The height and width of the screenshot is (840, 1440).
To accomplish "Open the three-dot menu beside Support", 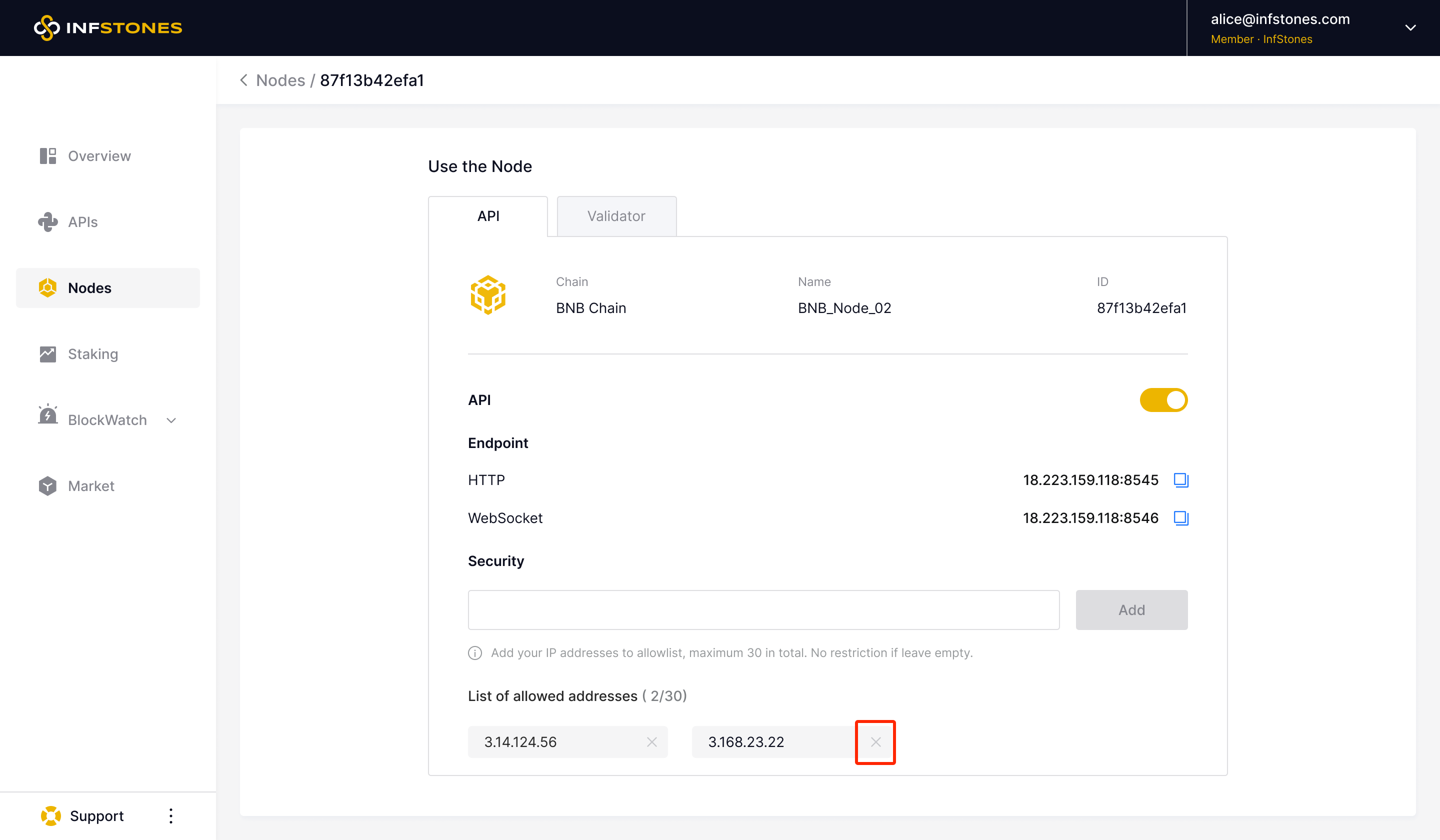I will [x=171, y=815].
